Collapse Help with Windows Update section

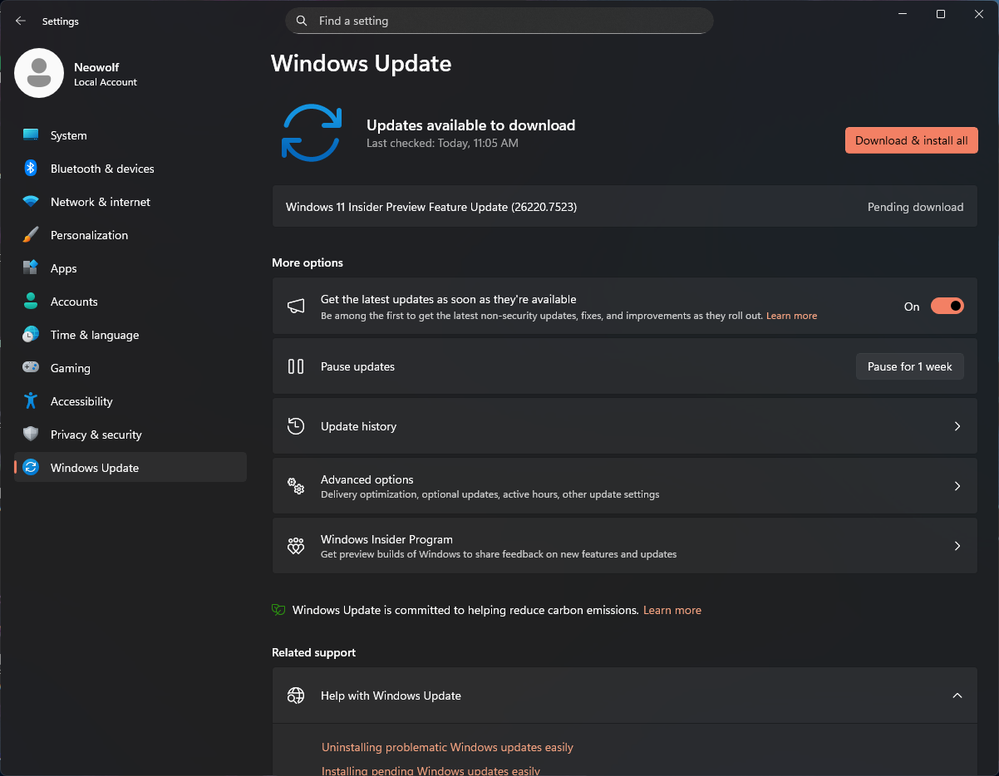tap(957, 696)
